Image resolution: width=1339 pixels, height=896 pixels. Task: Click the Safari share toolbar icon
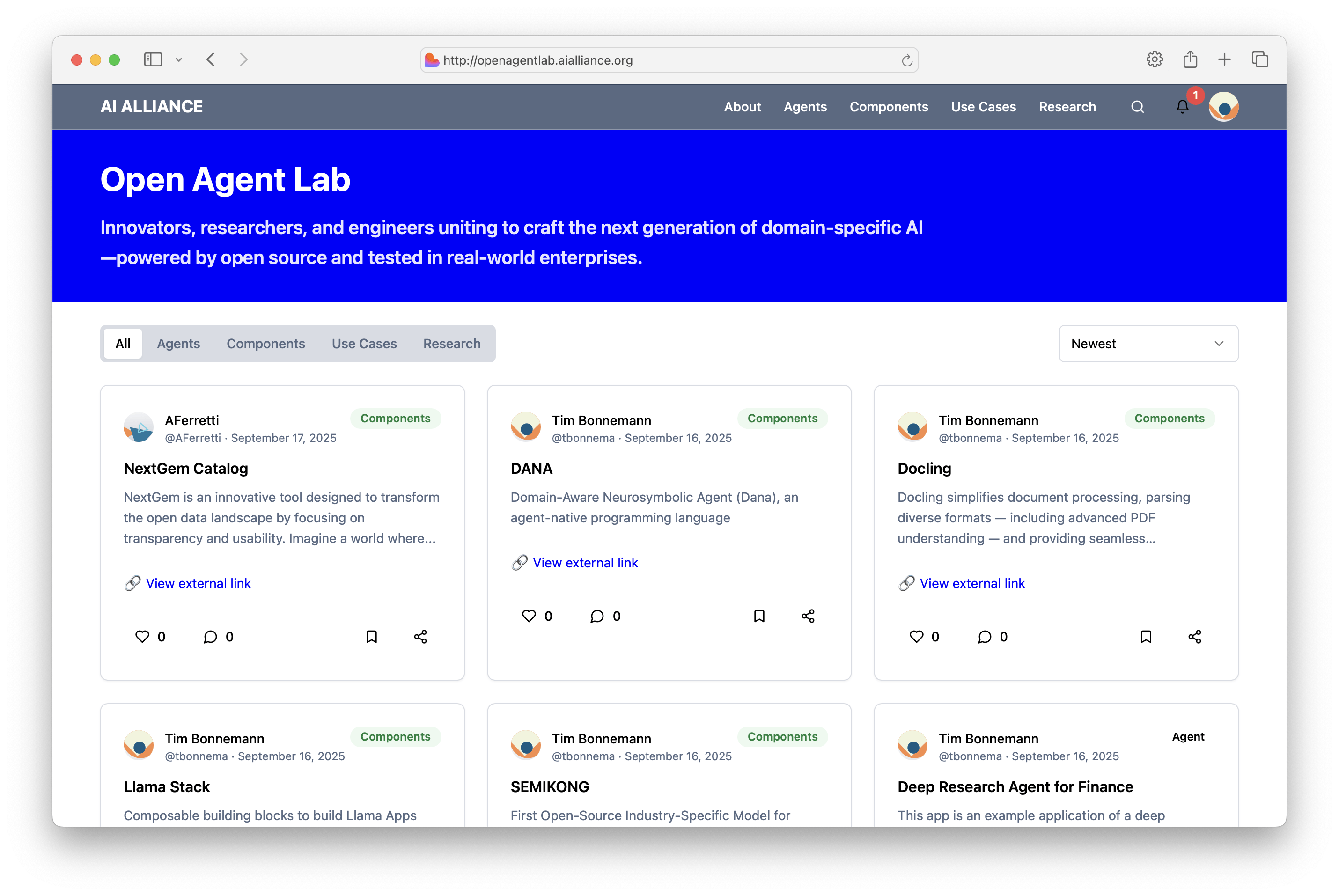[x=1190, y=59]
